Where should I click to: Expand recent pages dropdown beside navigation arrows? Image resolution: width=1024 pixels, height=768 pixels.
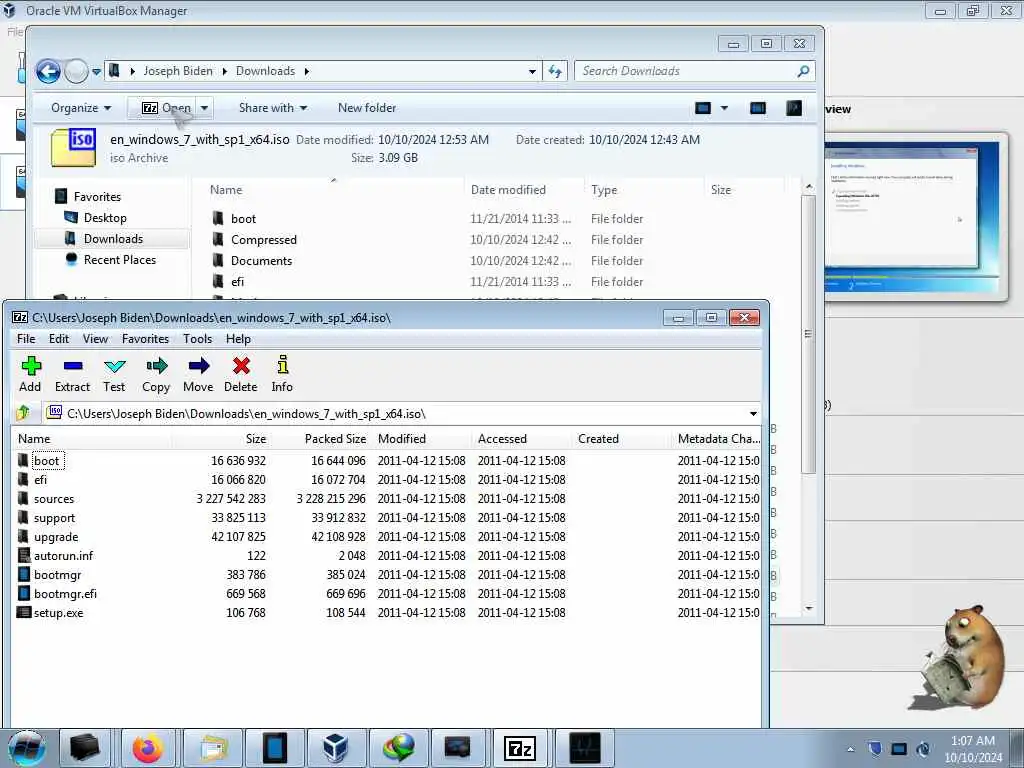click(96, 72)
